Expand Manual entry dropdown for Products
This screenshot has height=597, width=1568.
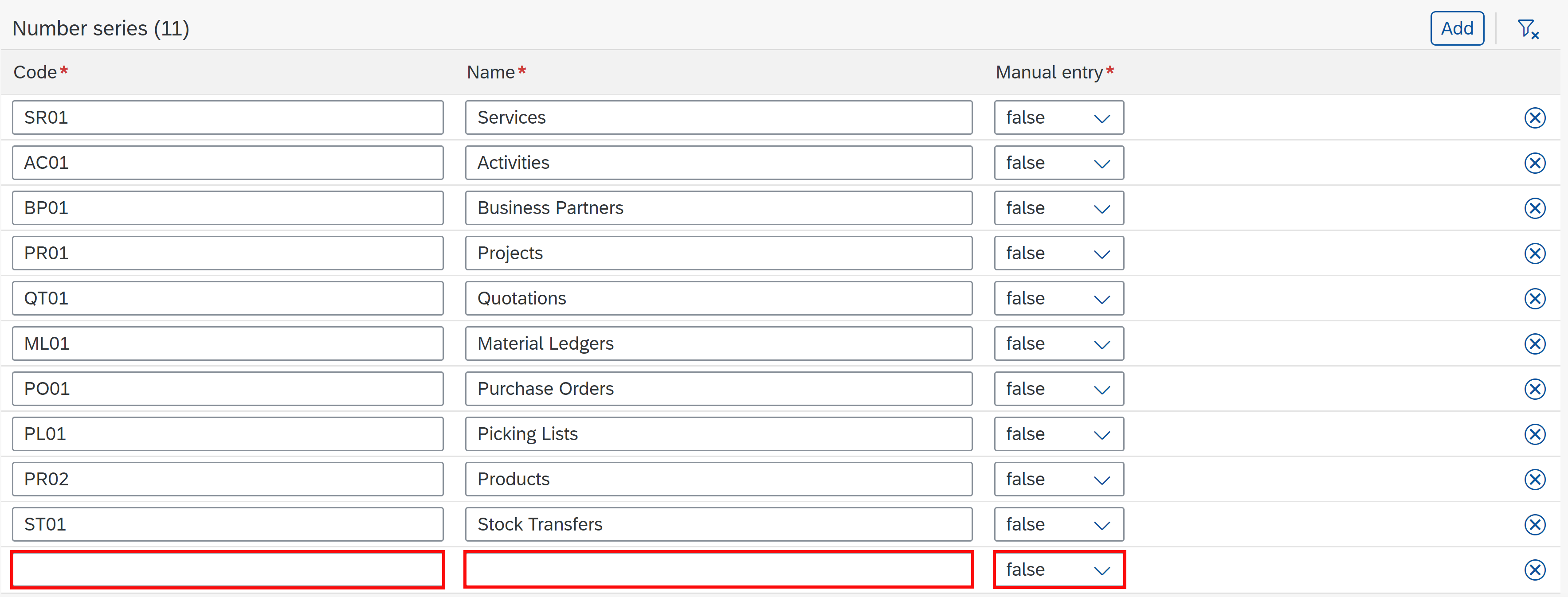click(1058, 480)
